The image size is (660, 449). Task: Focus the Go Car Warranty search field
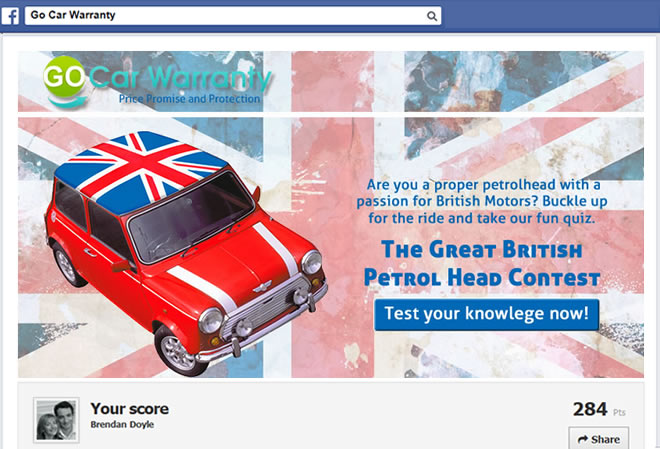[x=233, y=16]
